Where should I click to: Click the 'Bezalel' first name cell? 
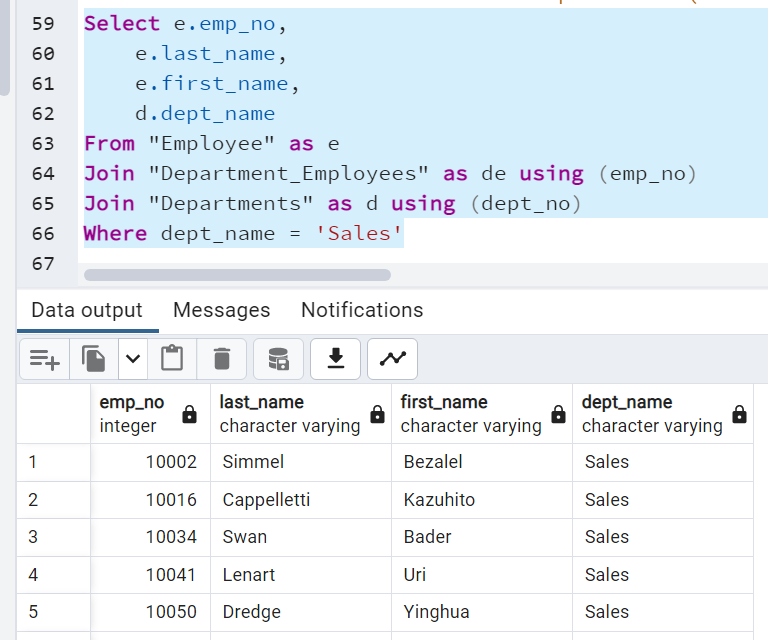482,462
